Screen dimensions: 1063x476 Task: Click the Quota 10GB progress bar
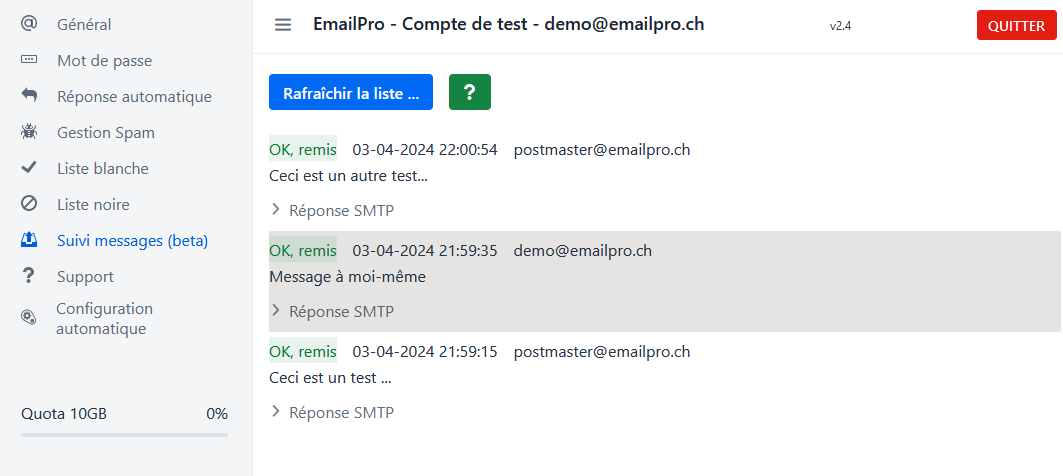tap(124, 434)
